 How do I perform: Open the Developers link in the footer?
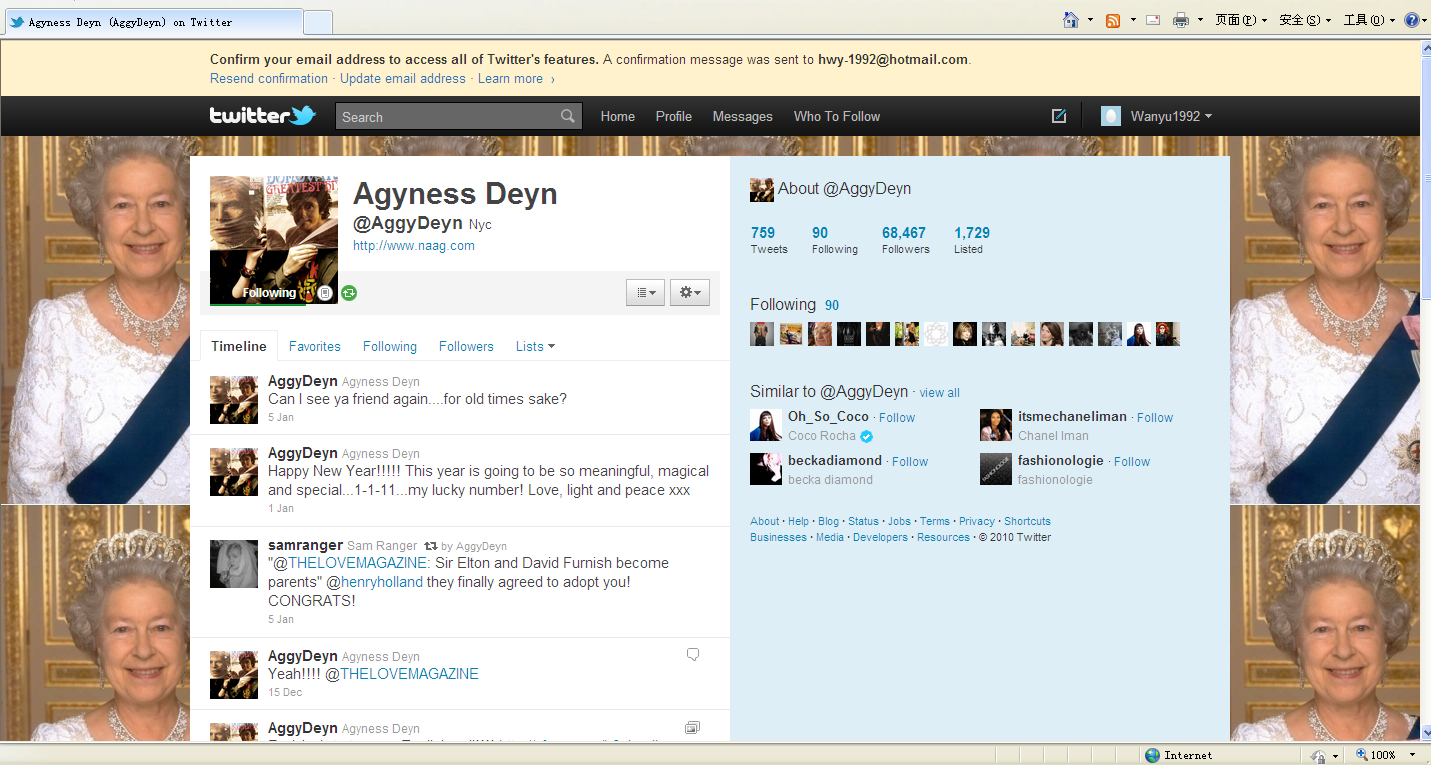[x=880, y=537]
